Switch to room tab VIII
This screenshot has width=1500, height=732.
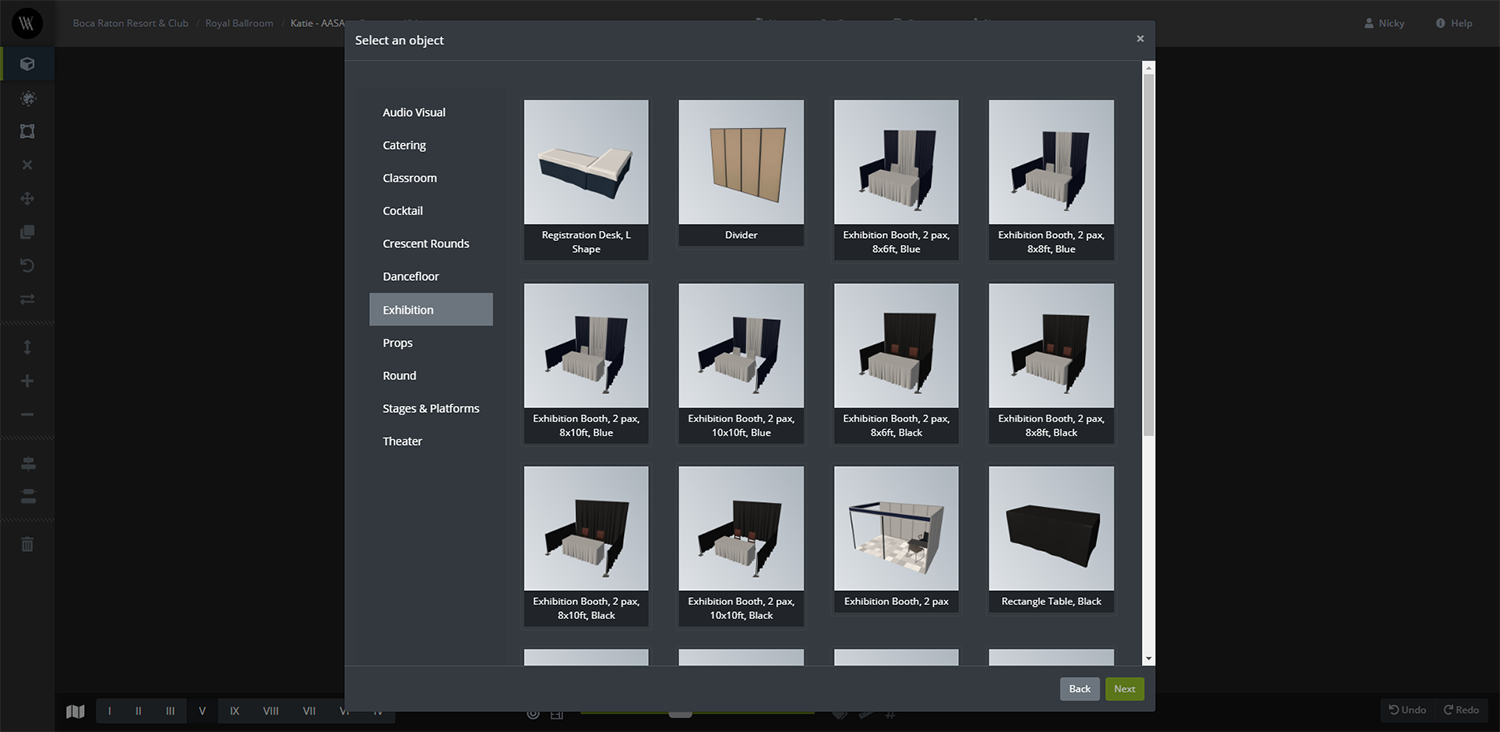coord(271,711)
